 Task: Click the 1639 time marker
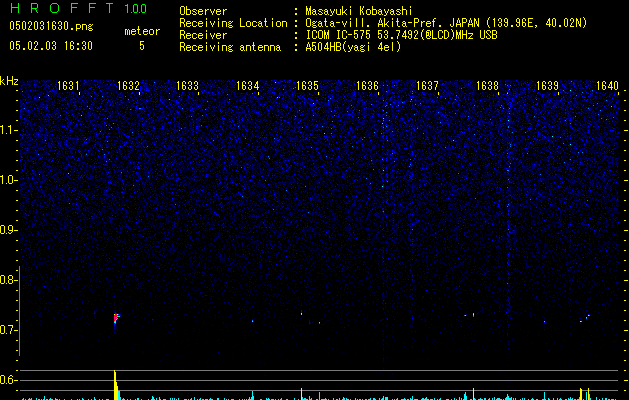tap(547, 86)
